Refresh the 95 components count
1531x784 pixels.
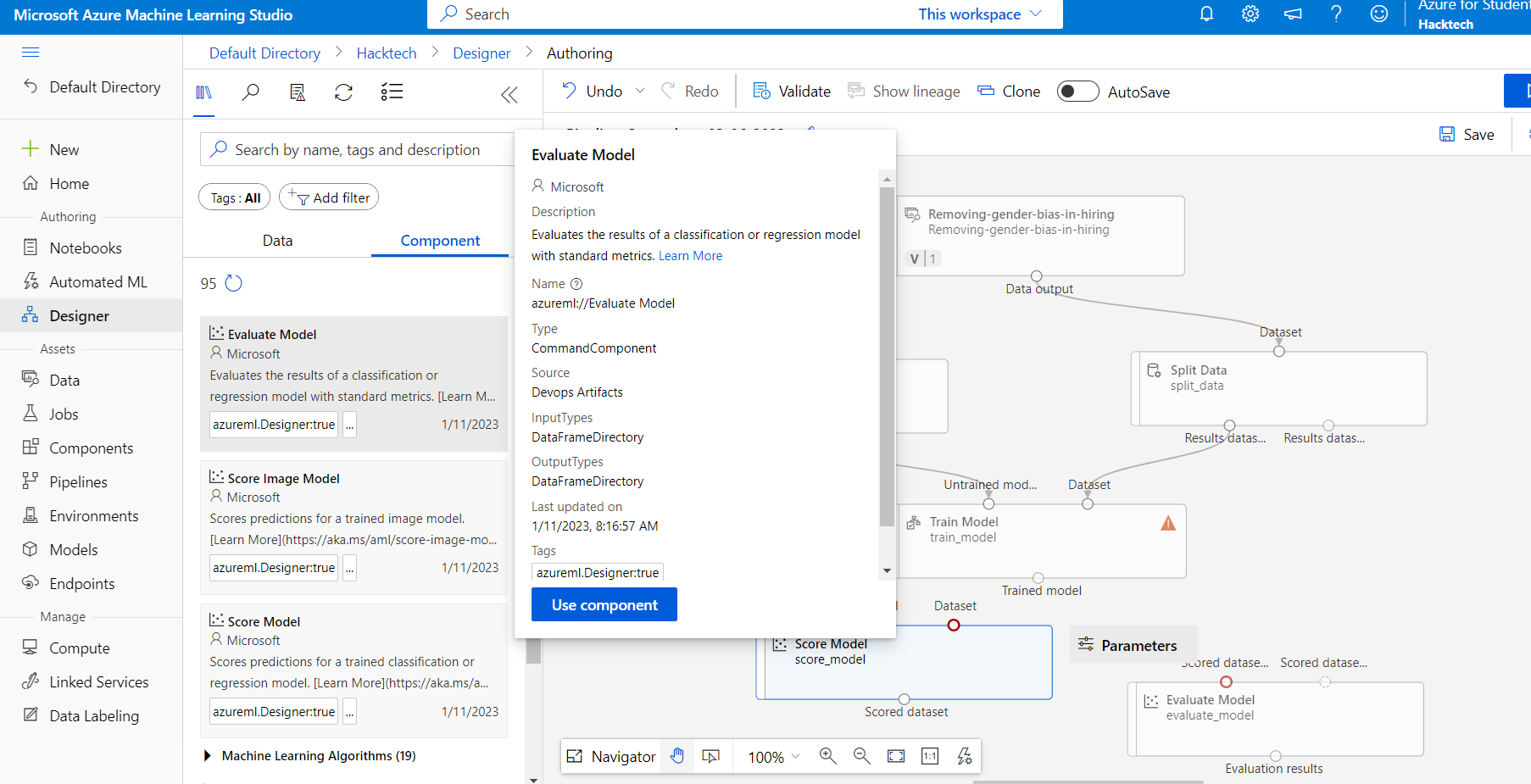pyautogui.click(x=234, y=283)
